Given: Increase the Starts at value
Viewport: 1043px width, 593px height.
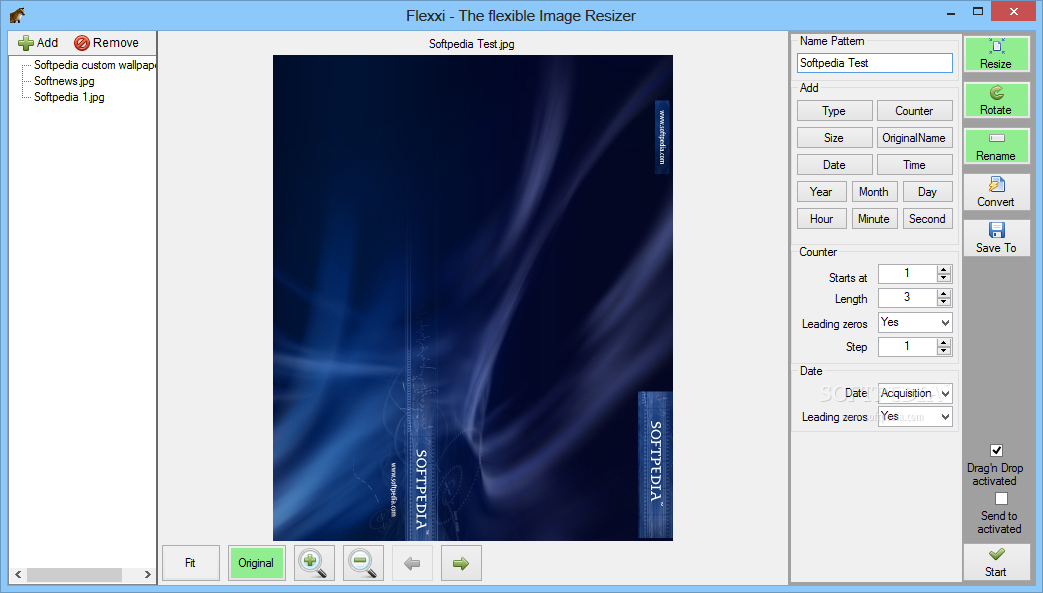Looking at the screenshot, I should coord(944,270).
